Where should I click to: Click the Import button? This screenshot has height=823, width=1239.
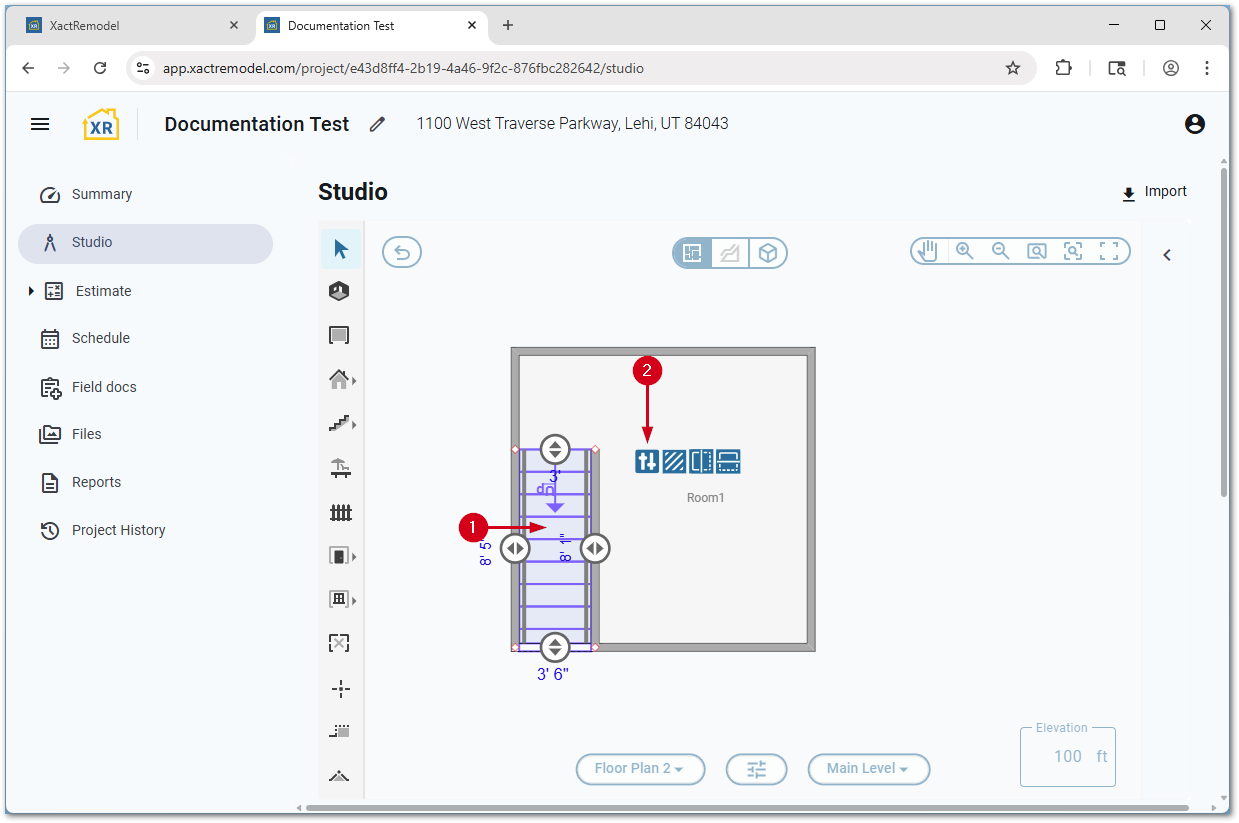tap(1154, 192)
